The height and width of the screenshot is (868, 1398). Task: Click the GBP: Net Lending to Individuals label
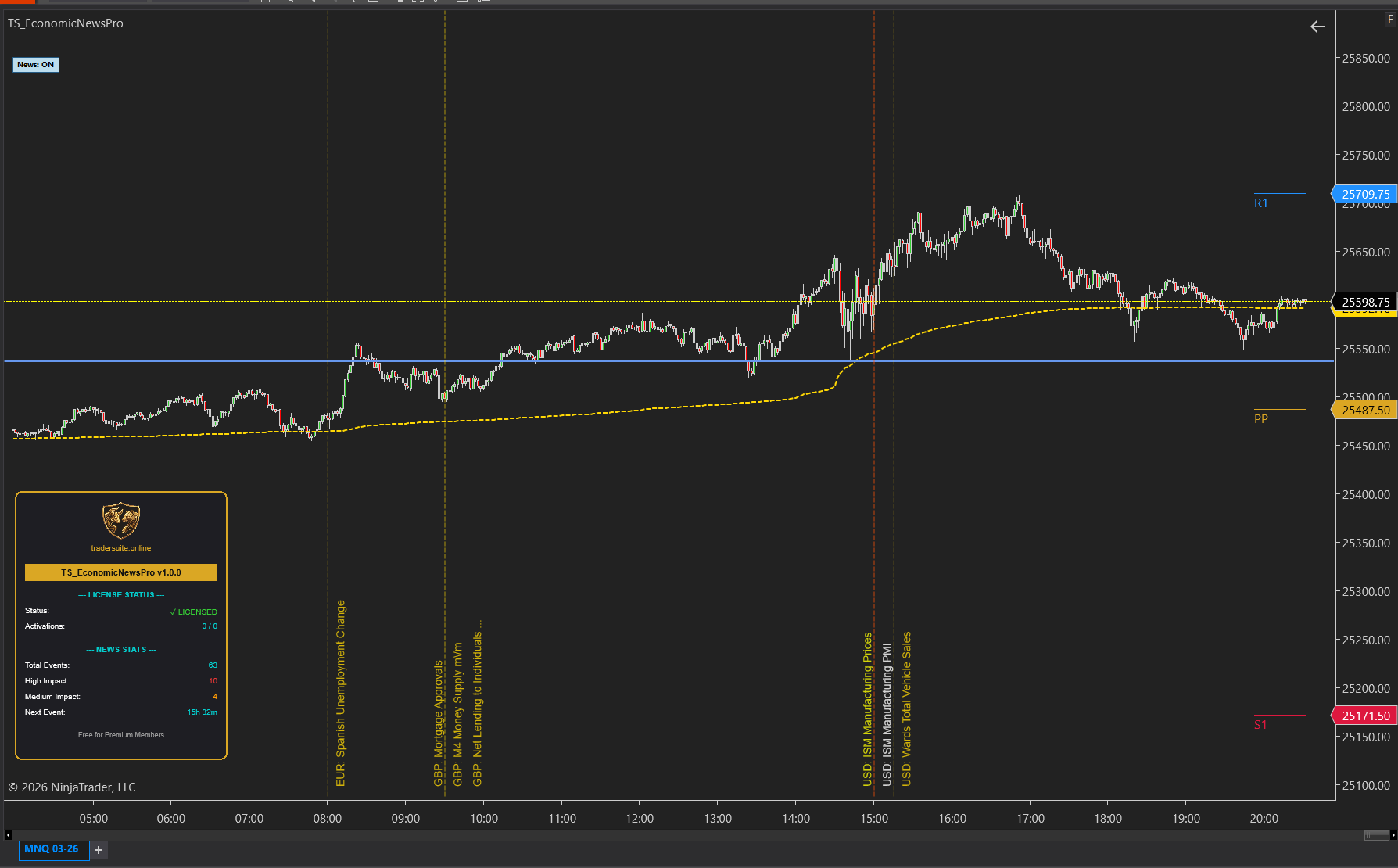(x=477, y=704)
